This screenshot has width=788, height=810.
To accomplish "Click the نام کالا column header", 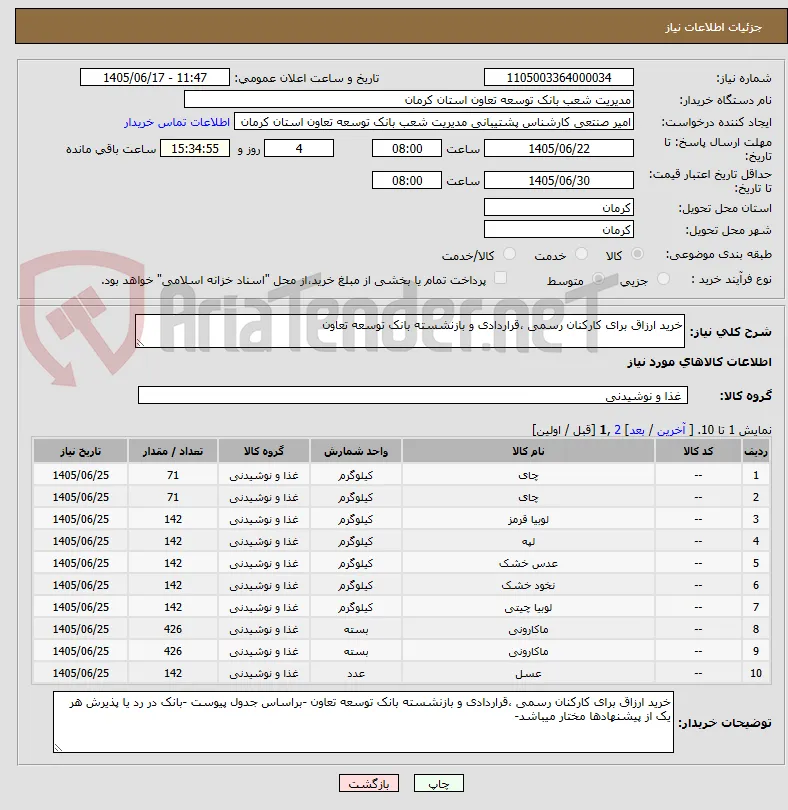I will click(x=528, y=451).
